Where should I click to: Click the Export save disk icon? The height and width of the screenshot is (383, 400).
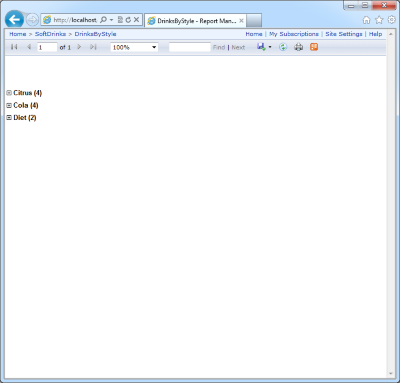[261, 47]
